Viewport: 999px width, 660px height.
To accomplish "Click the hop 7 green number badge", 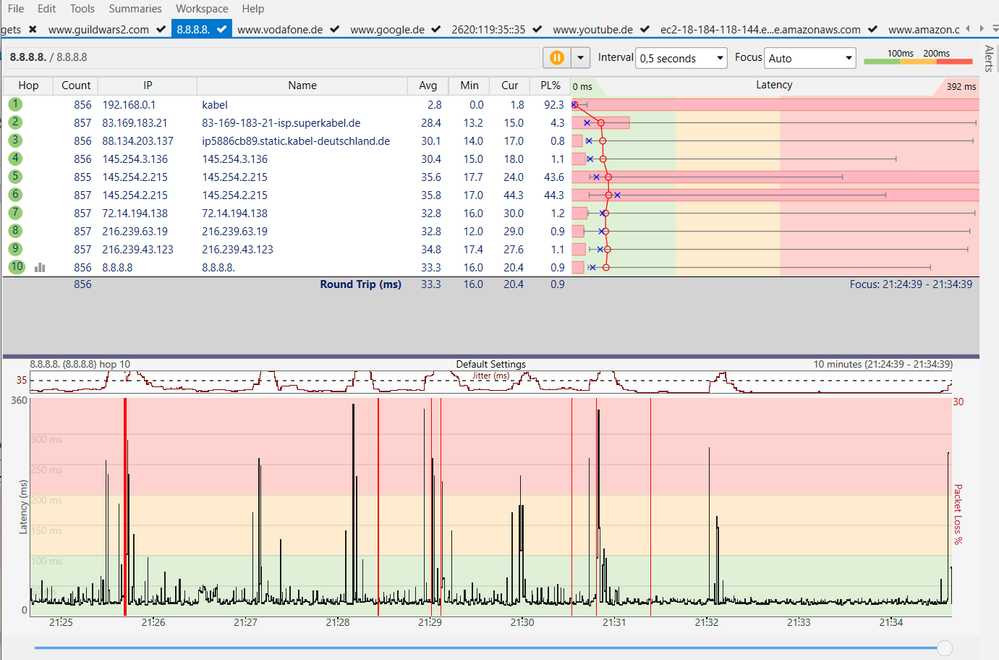I will pos(16,213).
